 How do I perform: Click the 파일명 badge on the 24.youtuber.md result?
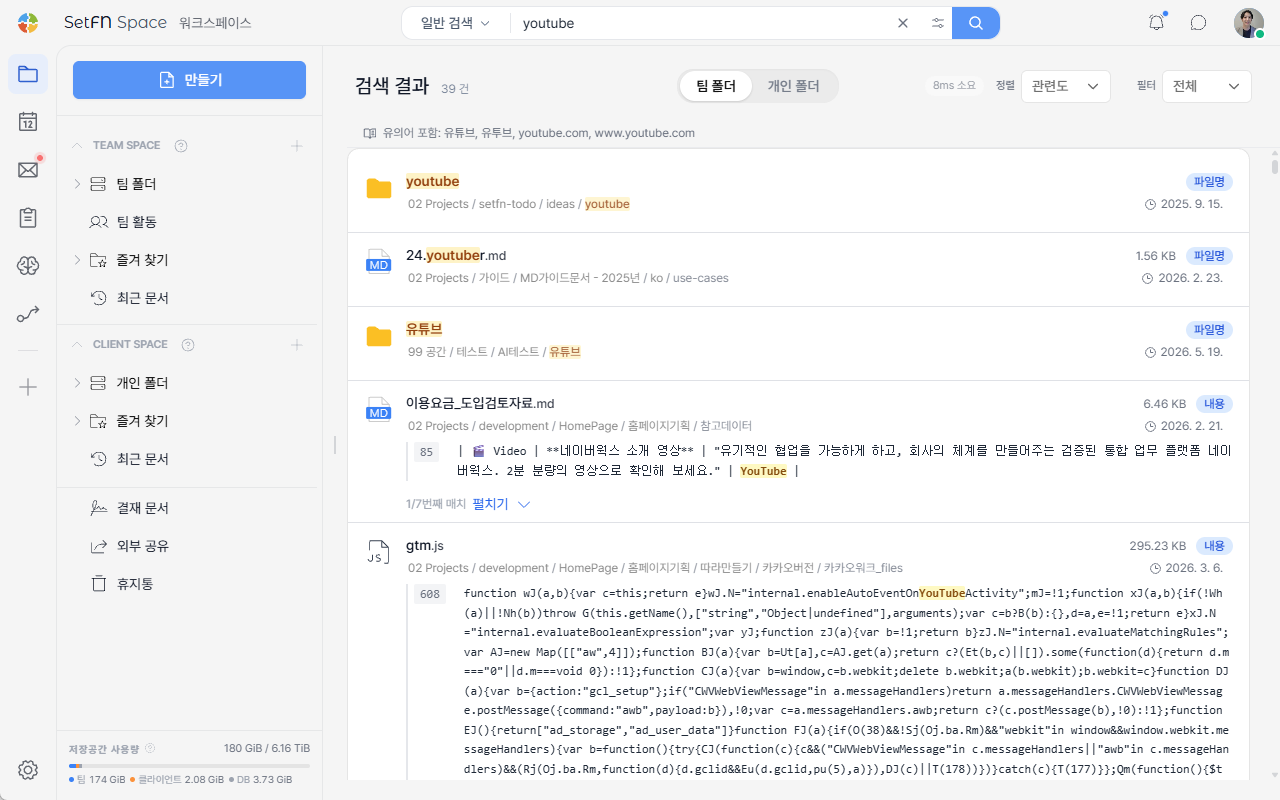1210,256
